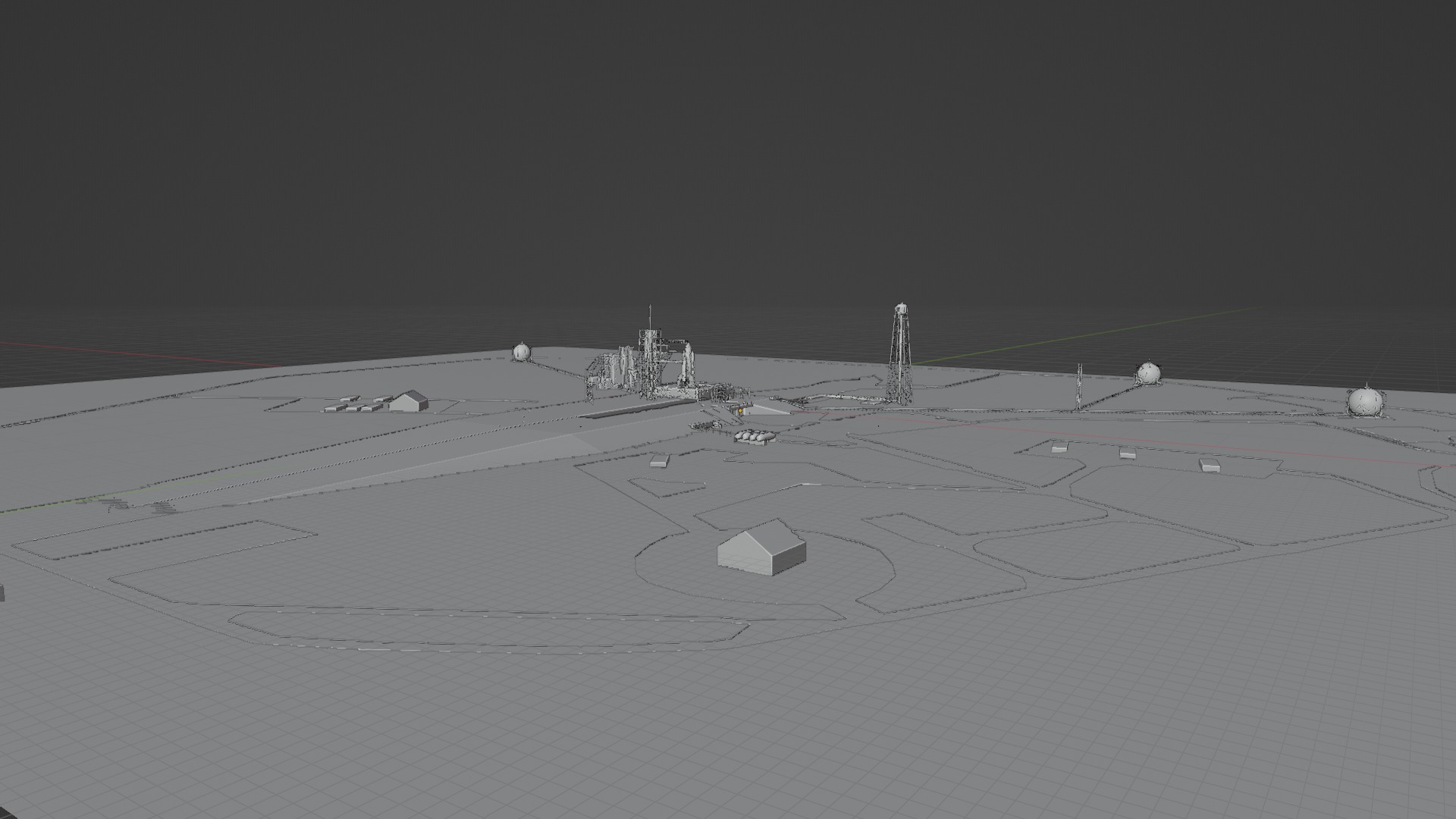Select the row of four horizontal cylindrical tanks
The image size is (1456, 819).
tap(754, 437)
